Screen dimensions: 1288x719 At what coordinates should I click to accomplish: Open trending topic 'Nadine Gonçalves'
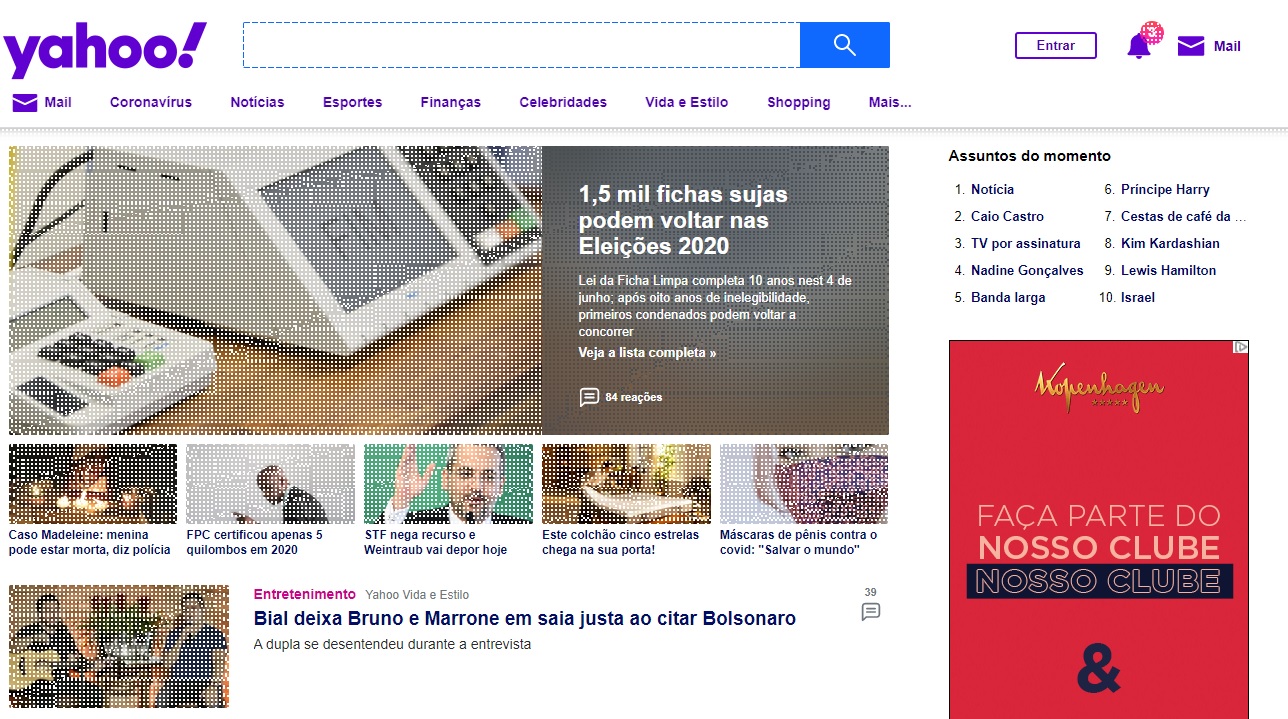(1027, 270)
